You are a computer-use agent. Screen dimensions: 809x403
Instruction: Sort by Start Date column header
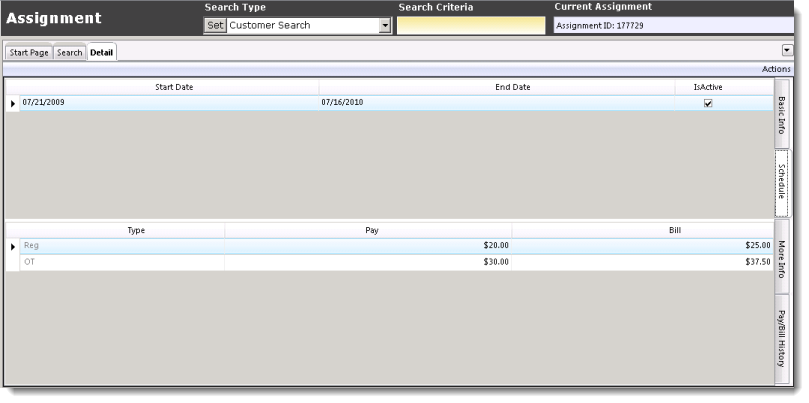174,87
